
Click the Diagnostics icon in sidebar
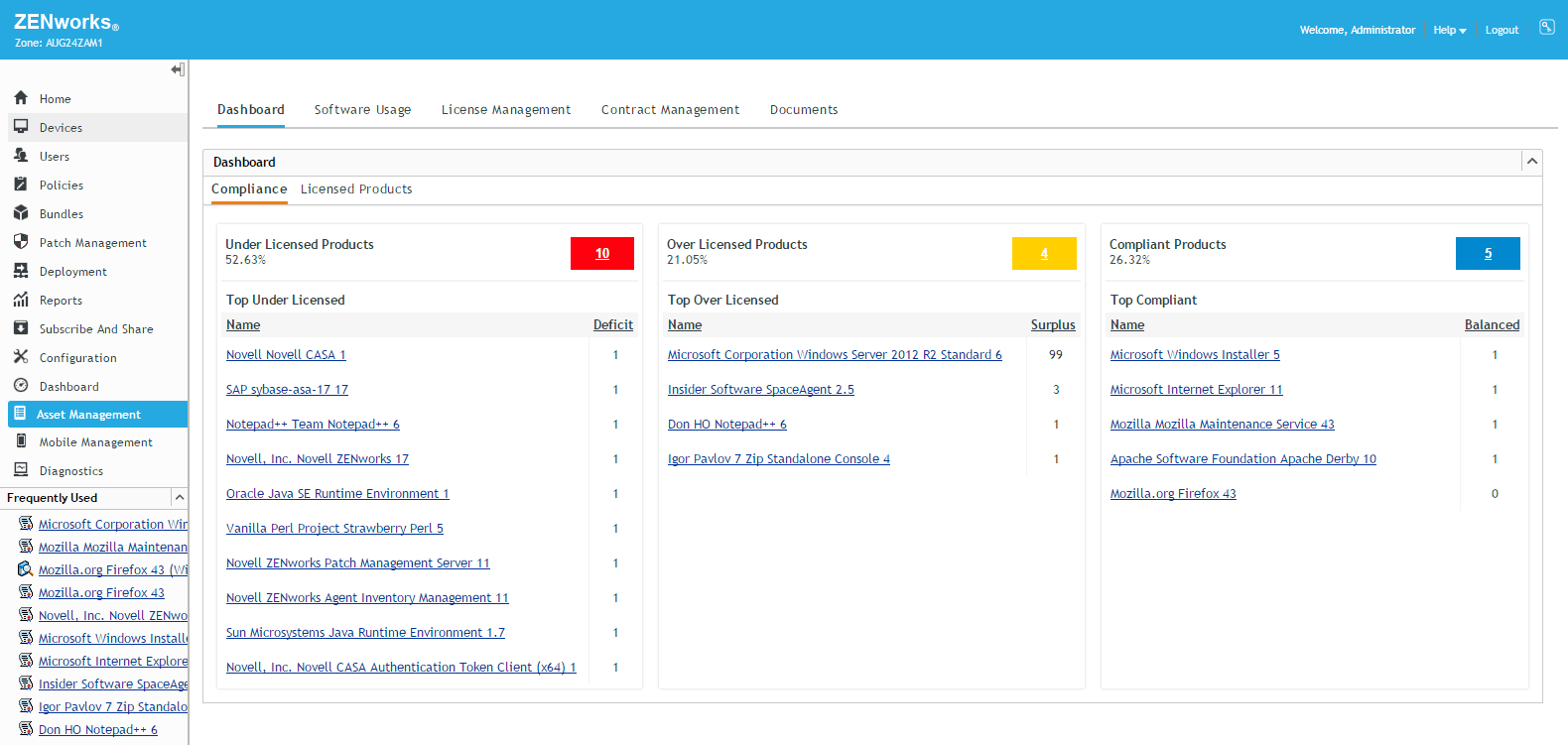(21, 470)
